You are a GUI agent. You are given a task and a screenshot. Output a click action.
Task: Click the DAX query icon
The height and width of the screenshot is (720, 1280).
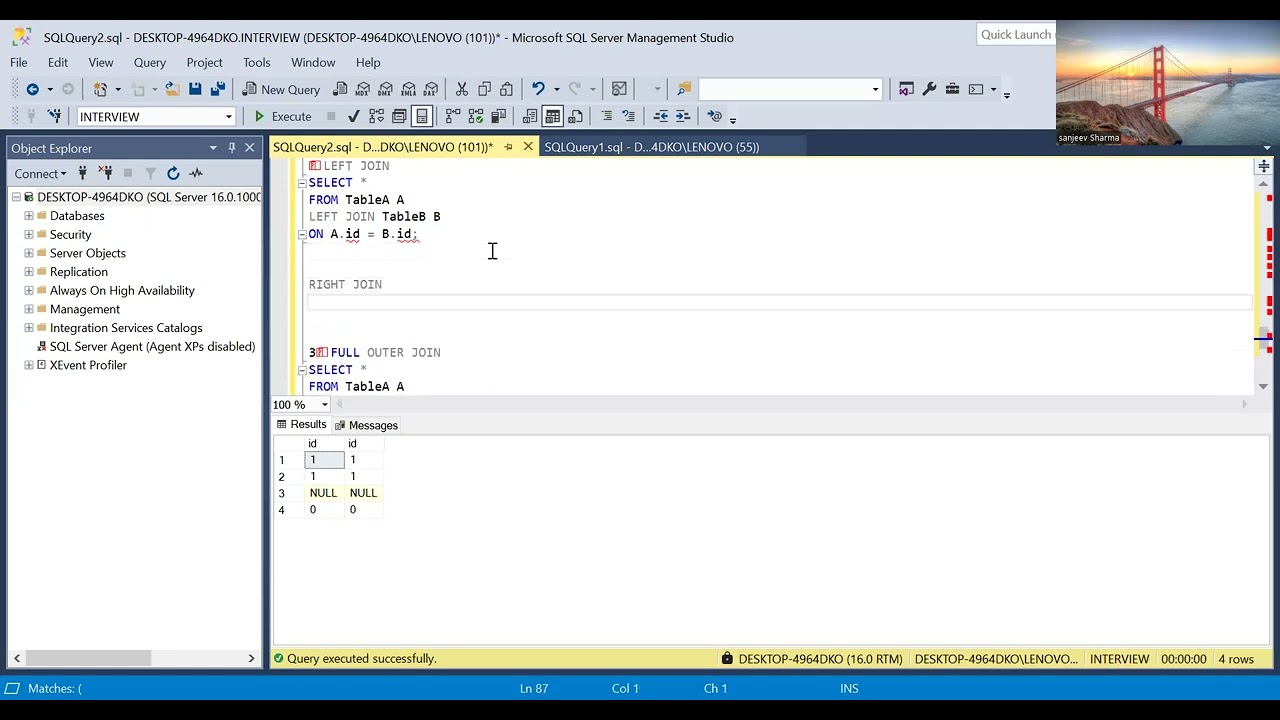pos(431,89)
